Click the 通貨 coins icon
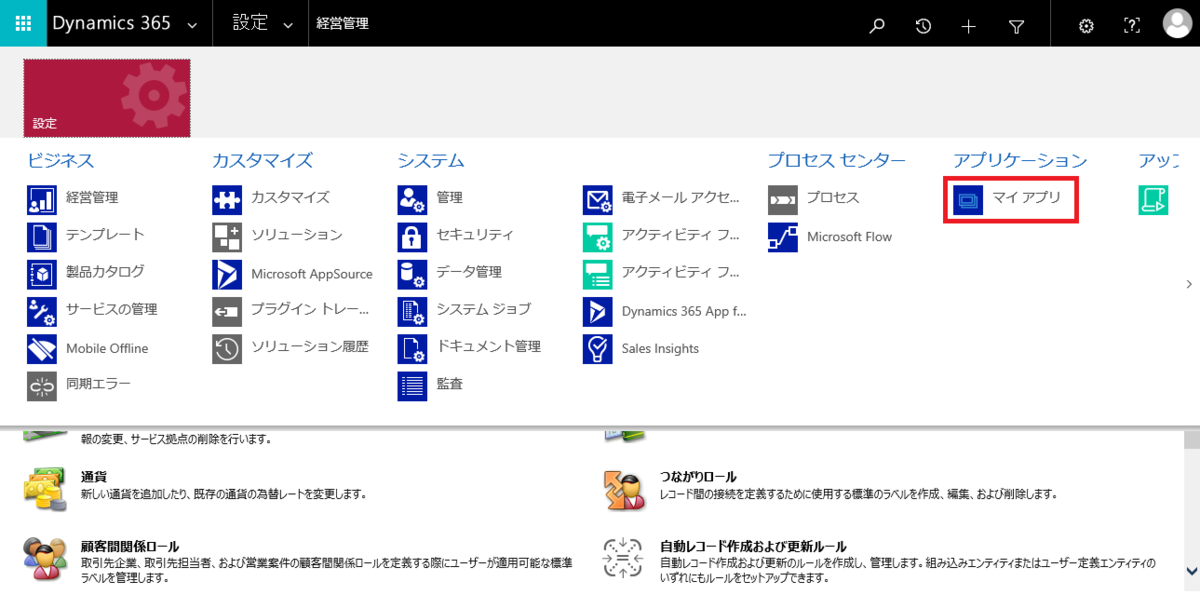The width and height of the screenshot is (1200, 595). pos(45,489)
